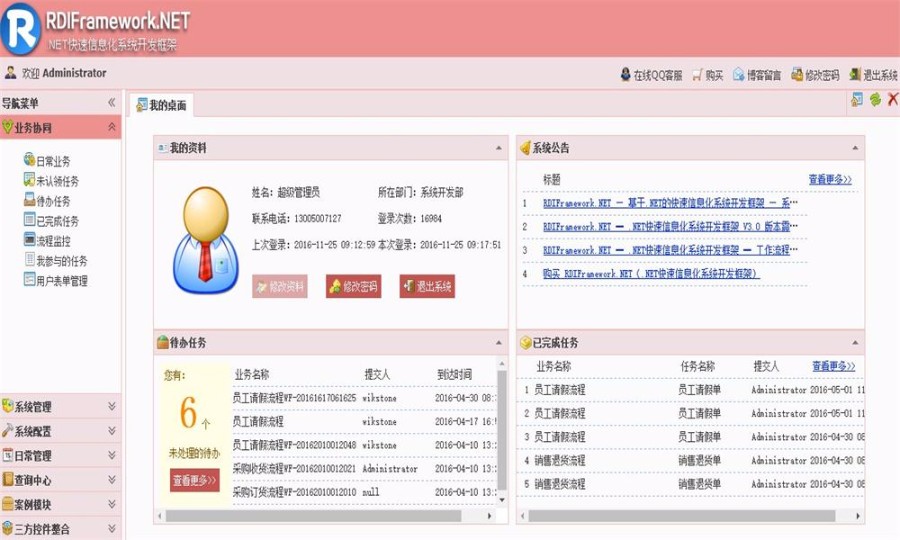Click the 修改资料 button
Viewport: 900px width, 540px height.
click(x=280, y=286)
